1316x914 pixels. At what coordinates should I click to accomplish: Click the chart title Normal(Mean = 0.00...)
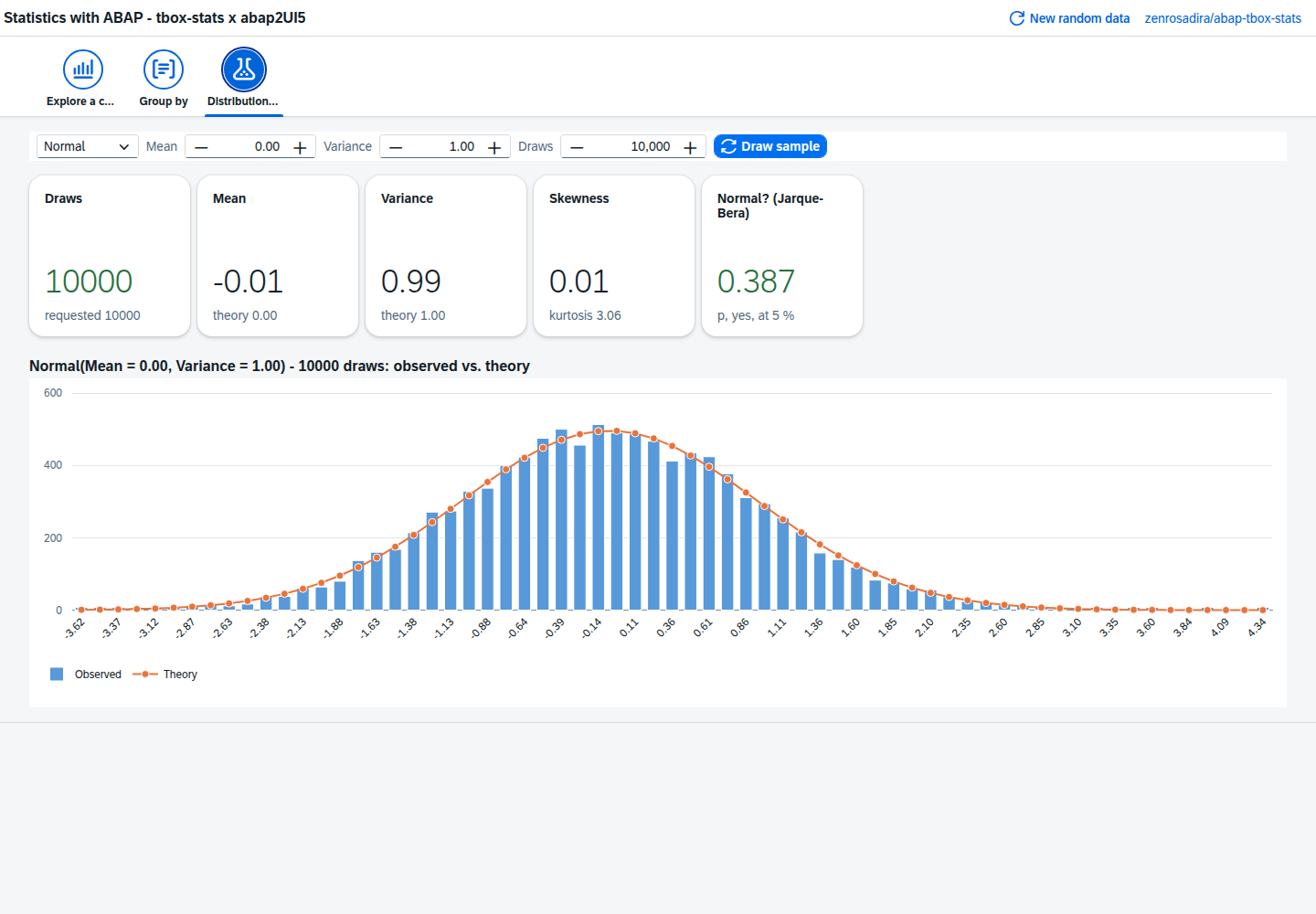coord(280,366)
